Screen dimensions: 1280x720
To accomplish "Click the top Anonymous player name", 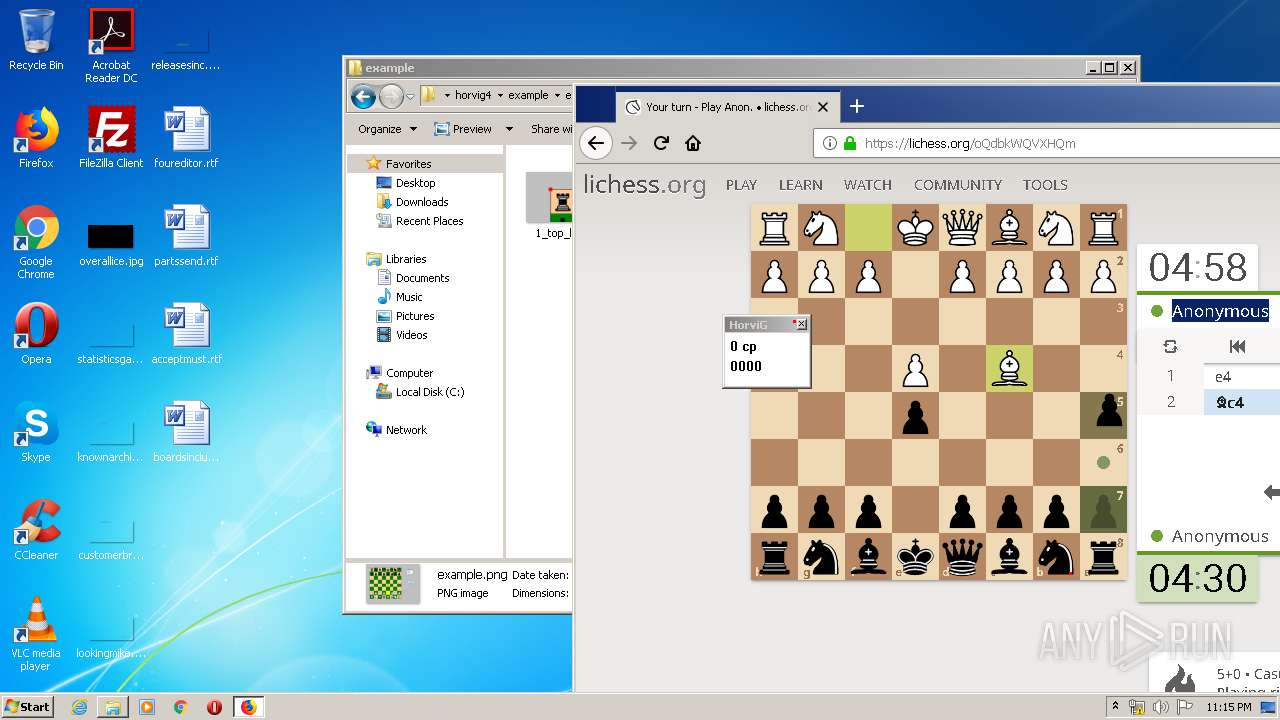I will tap(1220, 311).
